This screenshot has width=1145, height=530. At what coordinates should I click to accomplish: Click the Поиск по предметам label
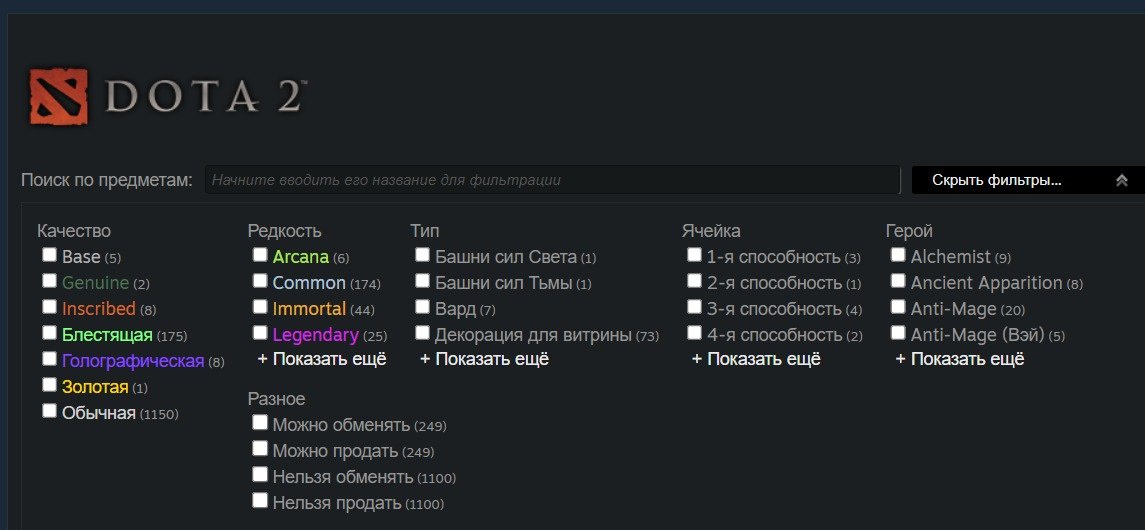[107, 180]
